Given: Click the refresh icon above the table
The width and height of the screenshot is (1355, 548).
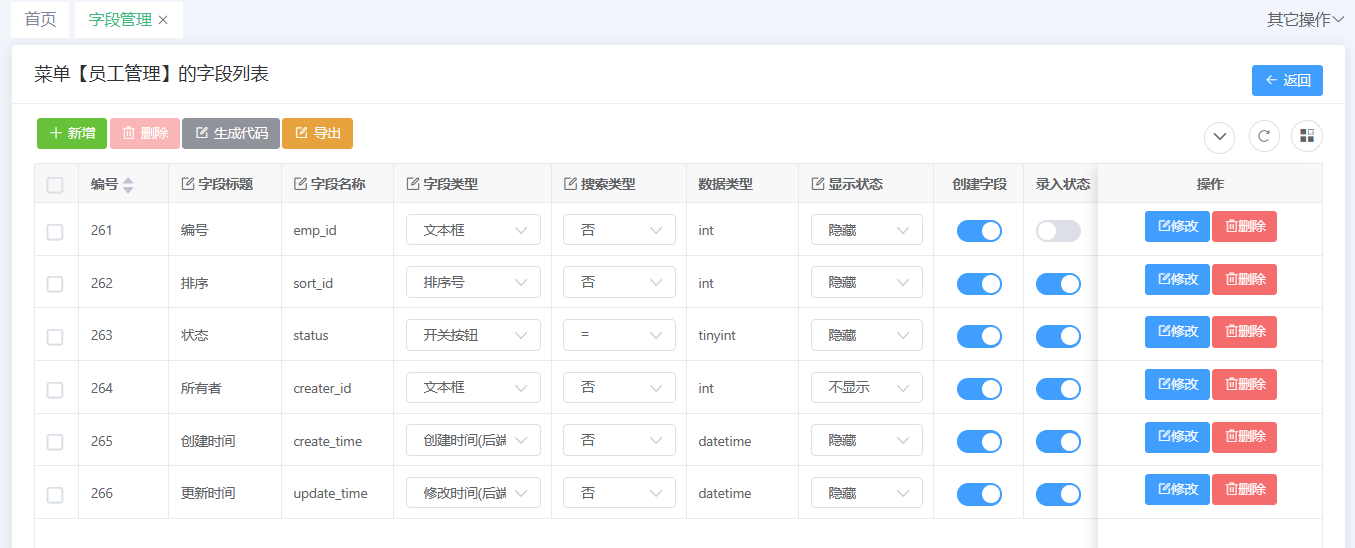Looking at the screenshot, I should tap(1264, 136).
